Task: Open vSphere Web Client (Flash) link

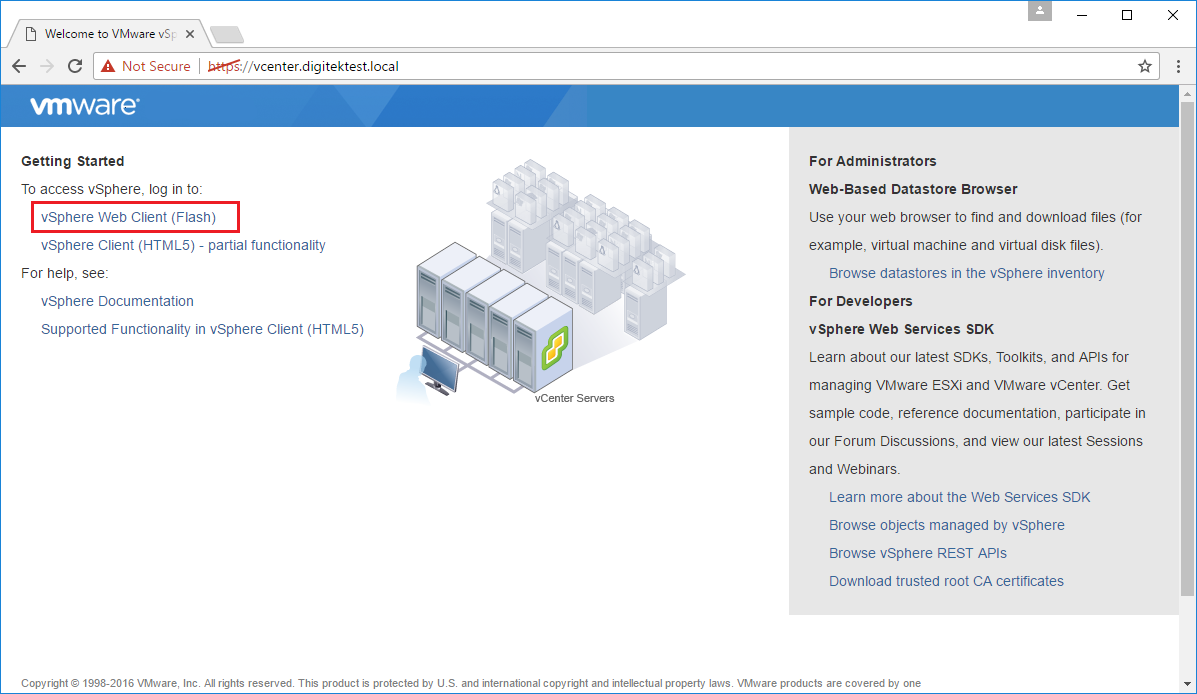Action: tap(128, 218)
